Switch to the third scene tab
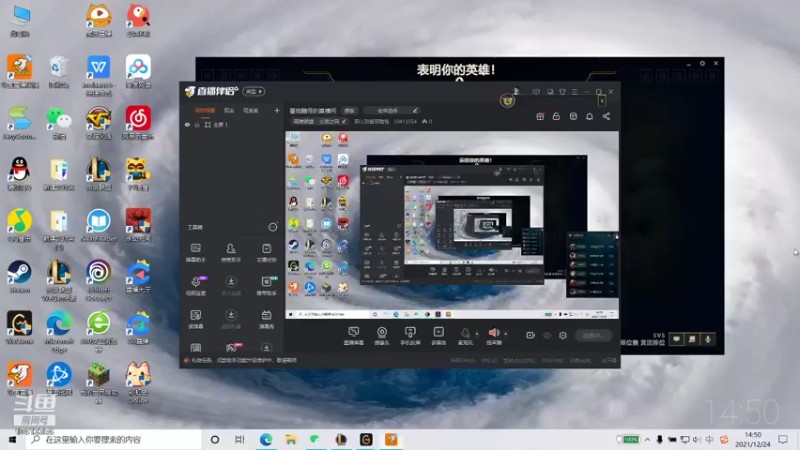 click(x=251, y=110)
